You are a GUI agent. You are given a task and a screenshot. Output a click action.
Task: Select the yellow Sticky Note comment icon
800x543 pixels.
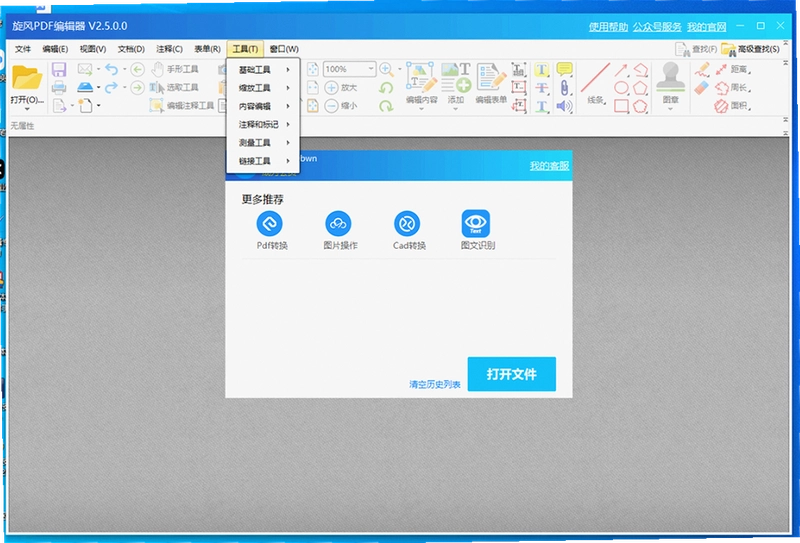(x=564, y=69)
